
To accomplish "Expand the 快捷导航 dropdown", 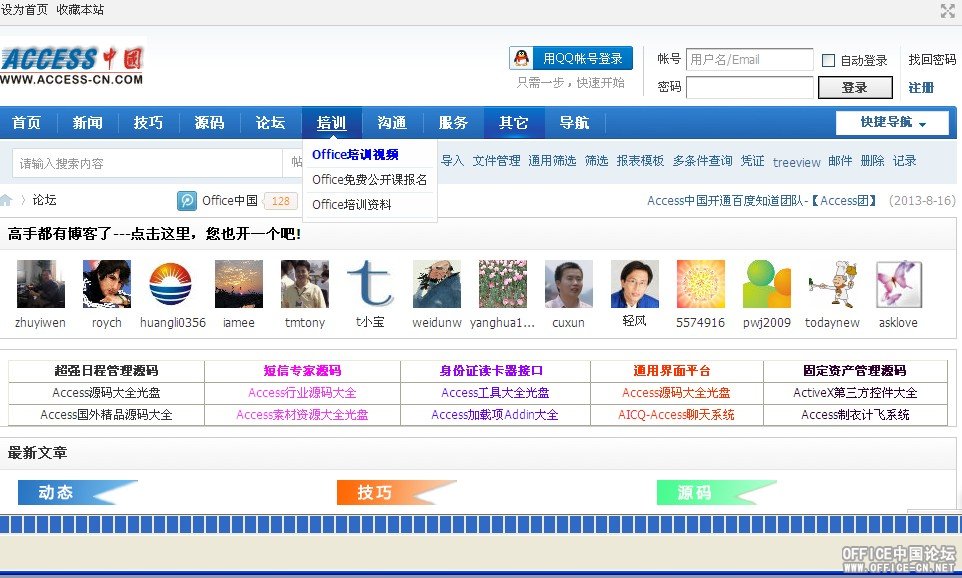I will pyautogui.click(x=892, y=122).
